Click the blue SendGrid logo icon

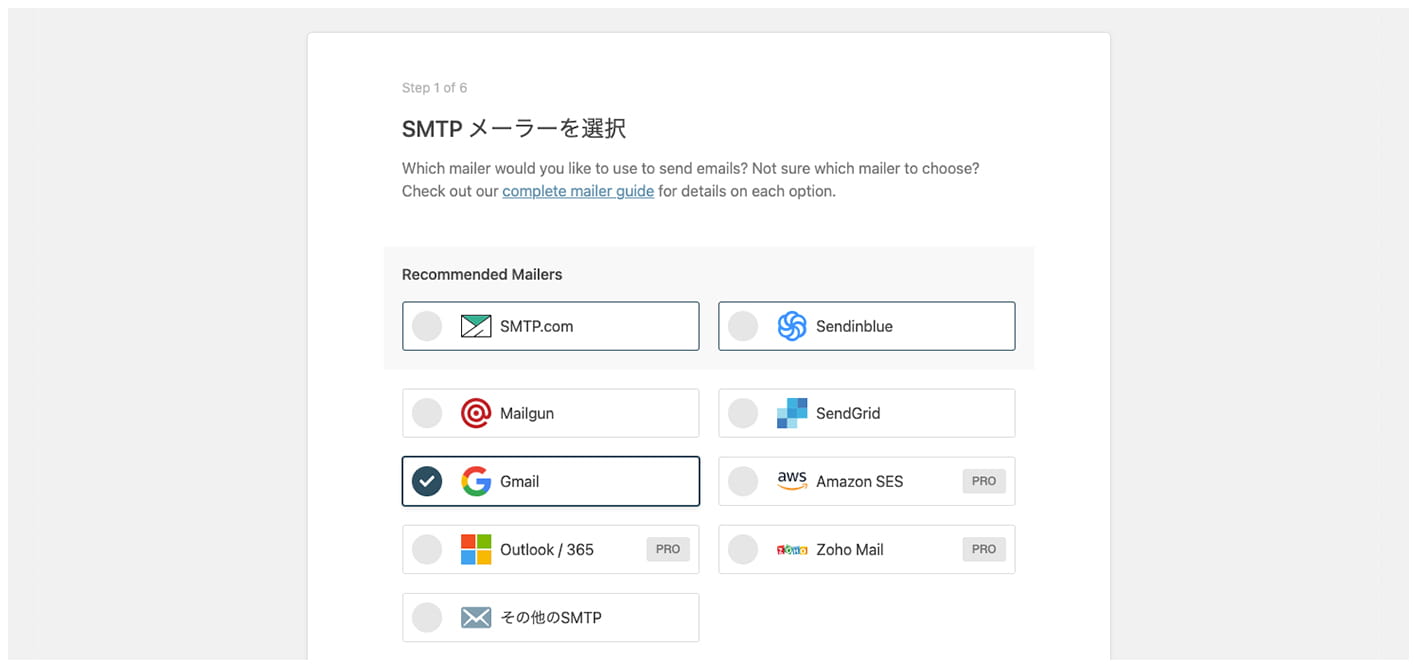[x=792, y=413]
